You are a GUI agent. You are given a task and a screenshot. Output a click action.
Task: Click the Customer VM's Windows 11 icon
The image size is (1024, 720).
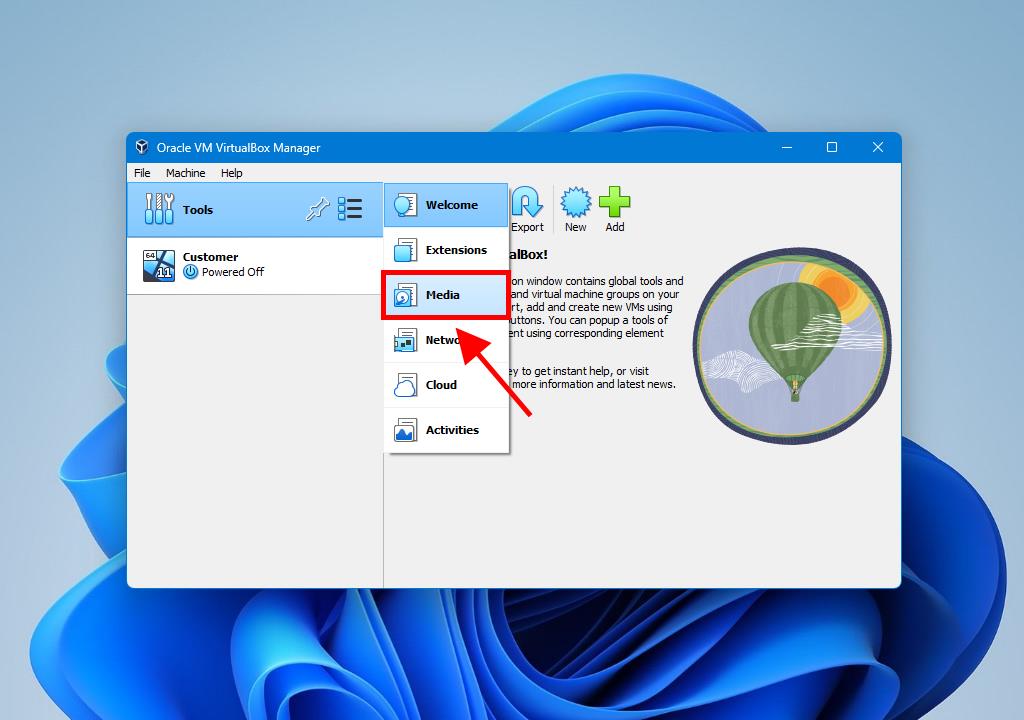[159, 265]
